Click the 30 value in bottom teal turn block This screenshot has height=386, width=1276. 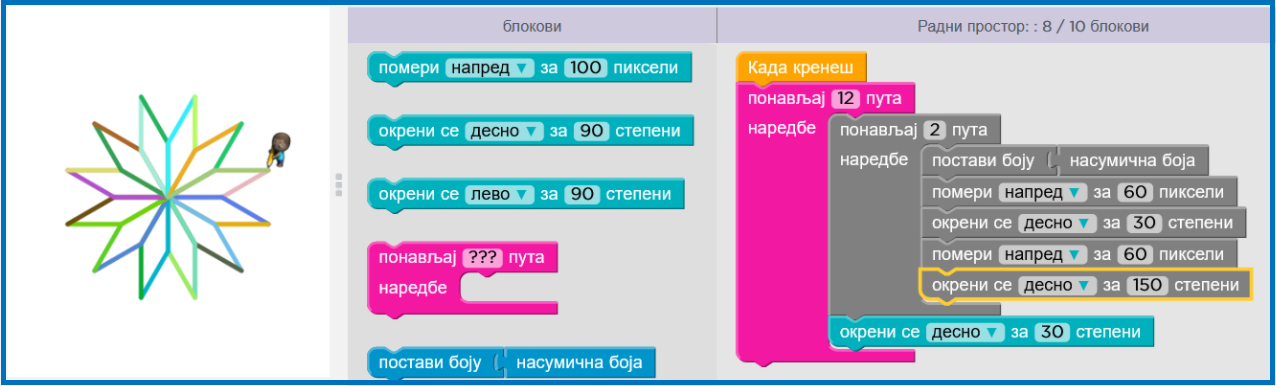[1052, 331]
